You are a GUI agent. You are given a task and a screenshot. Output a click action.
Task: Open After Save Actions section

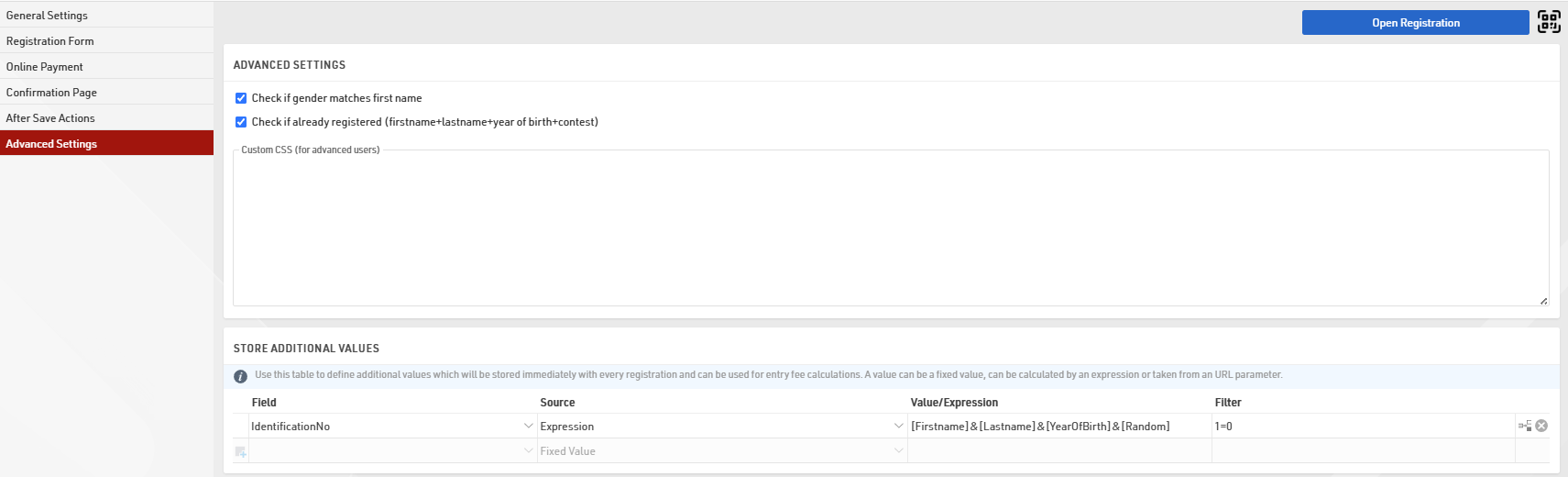pos(50,118)
